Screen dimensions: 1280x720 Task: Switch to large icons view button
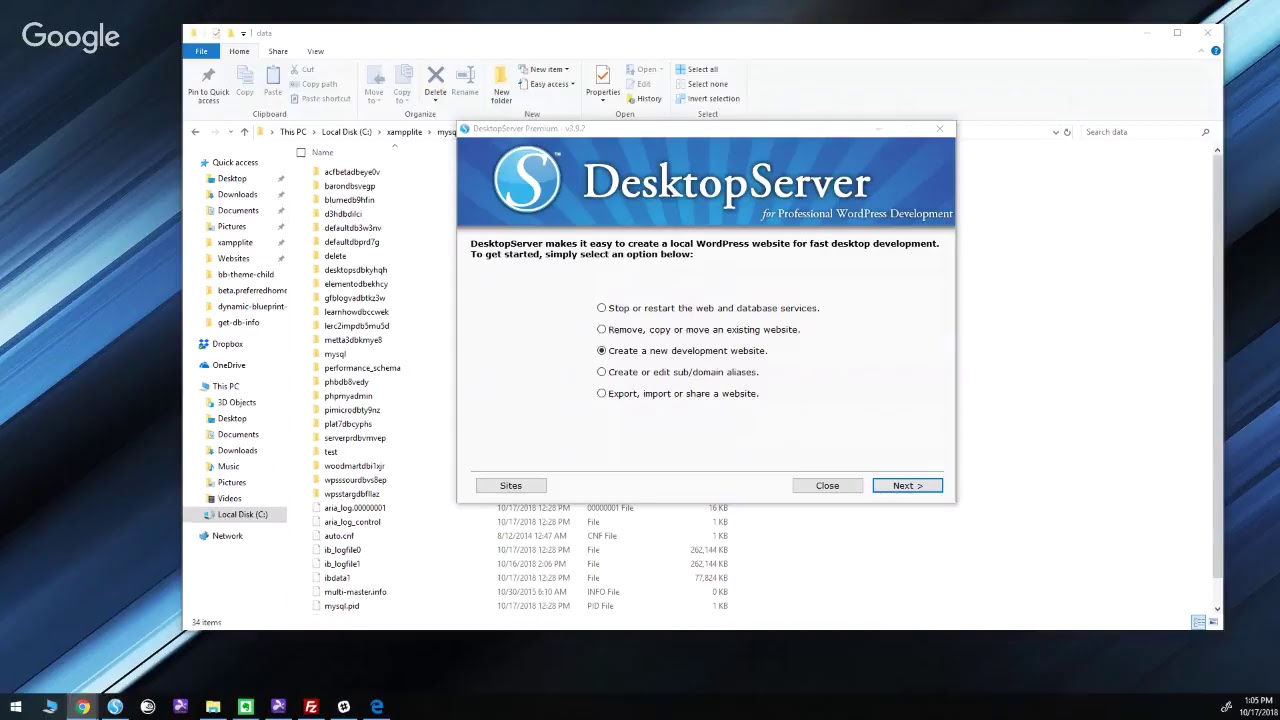(1212, 622)
